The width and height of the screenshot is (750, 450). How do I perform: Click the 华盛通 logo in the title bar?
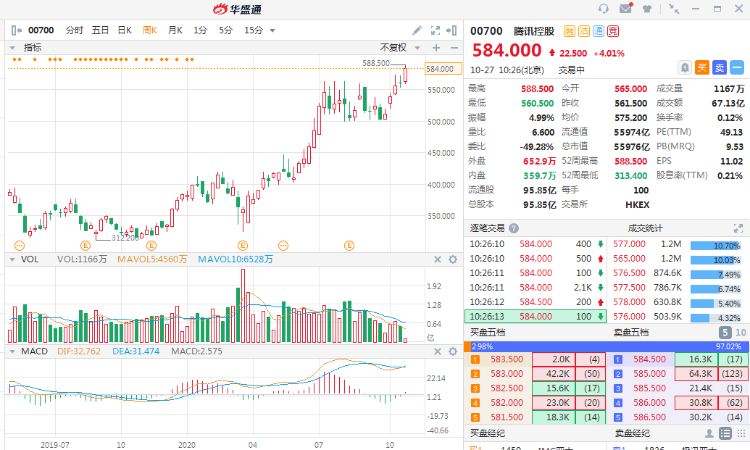[x=237, y=9]
